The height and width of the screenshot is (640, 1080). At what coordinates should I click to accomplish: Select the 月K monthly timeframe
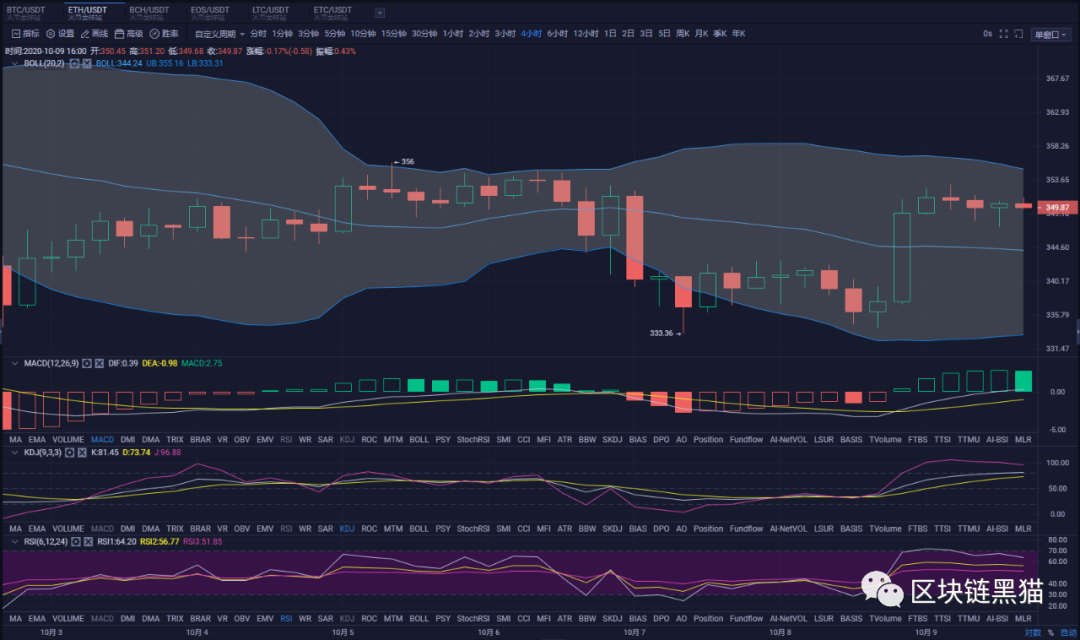pos(701,34)
